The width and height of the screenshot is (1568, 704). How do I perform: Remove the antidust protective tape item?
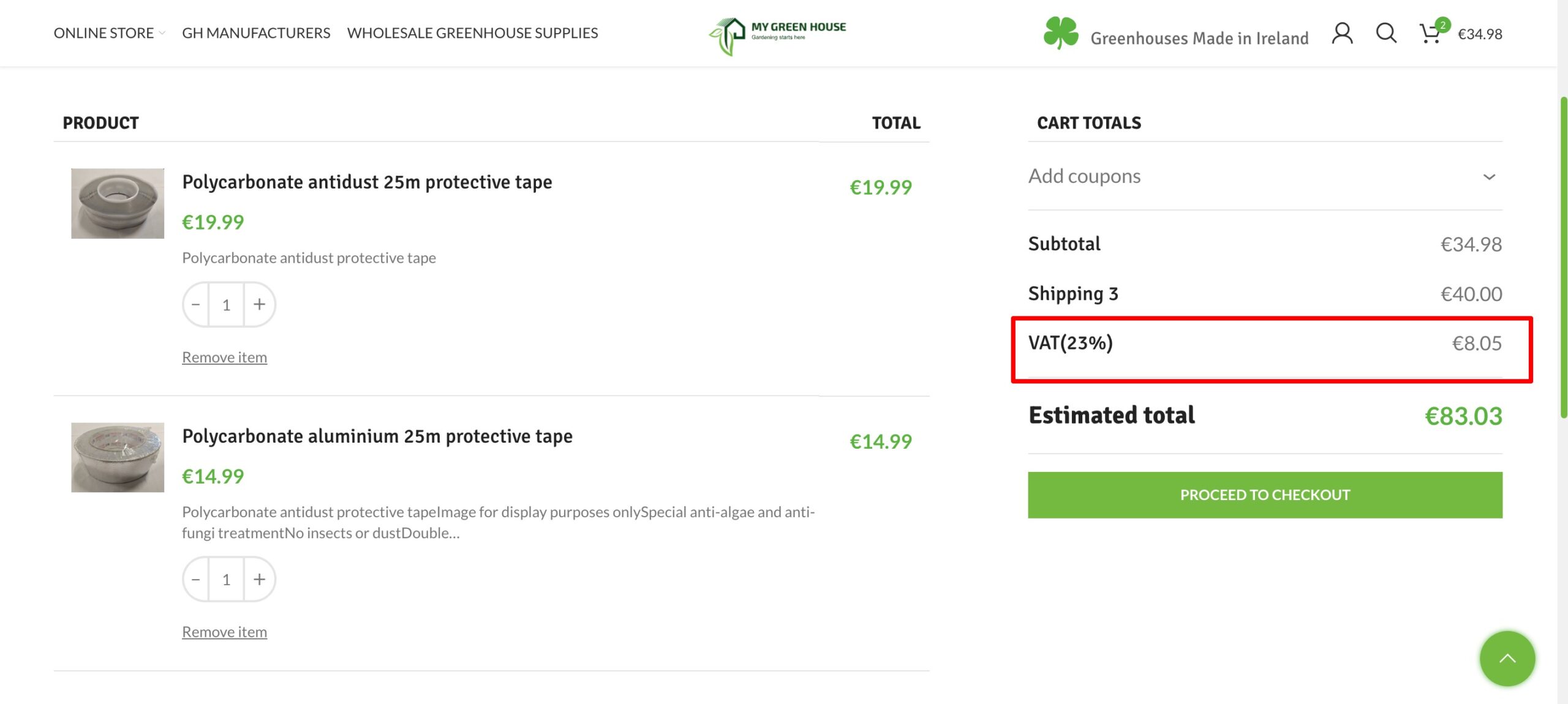point(224,358)
